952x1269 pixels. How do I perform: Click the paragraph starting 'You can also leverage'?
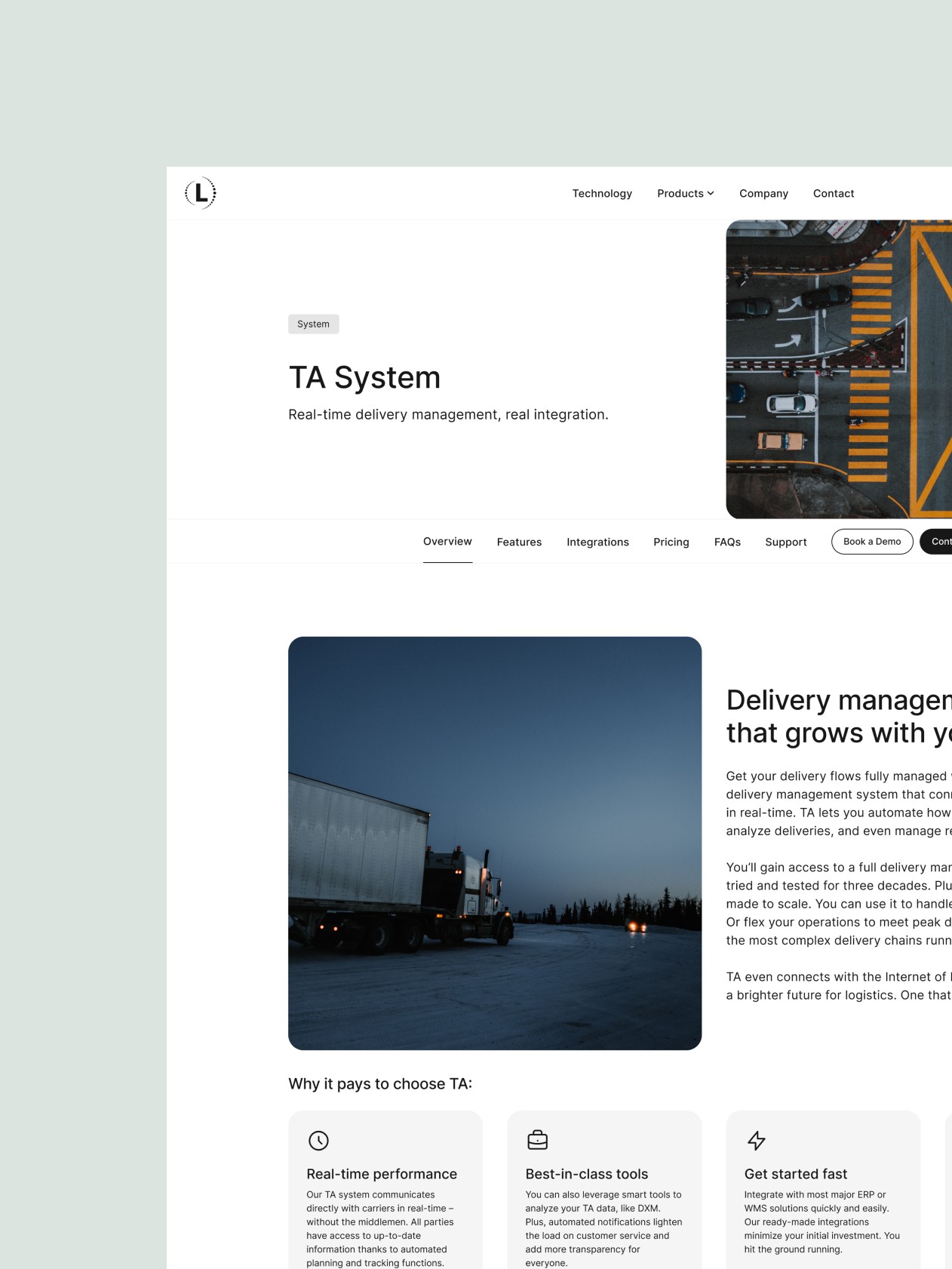click(604, 1228)
